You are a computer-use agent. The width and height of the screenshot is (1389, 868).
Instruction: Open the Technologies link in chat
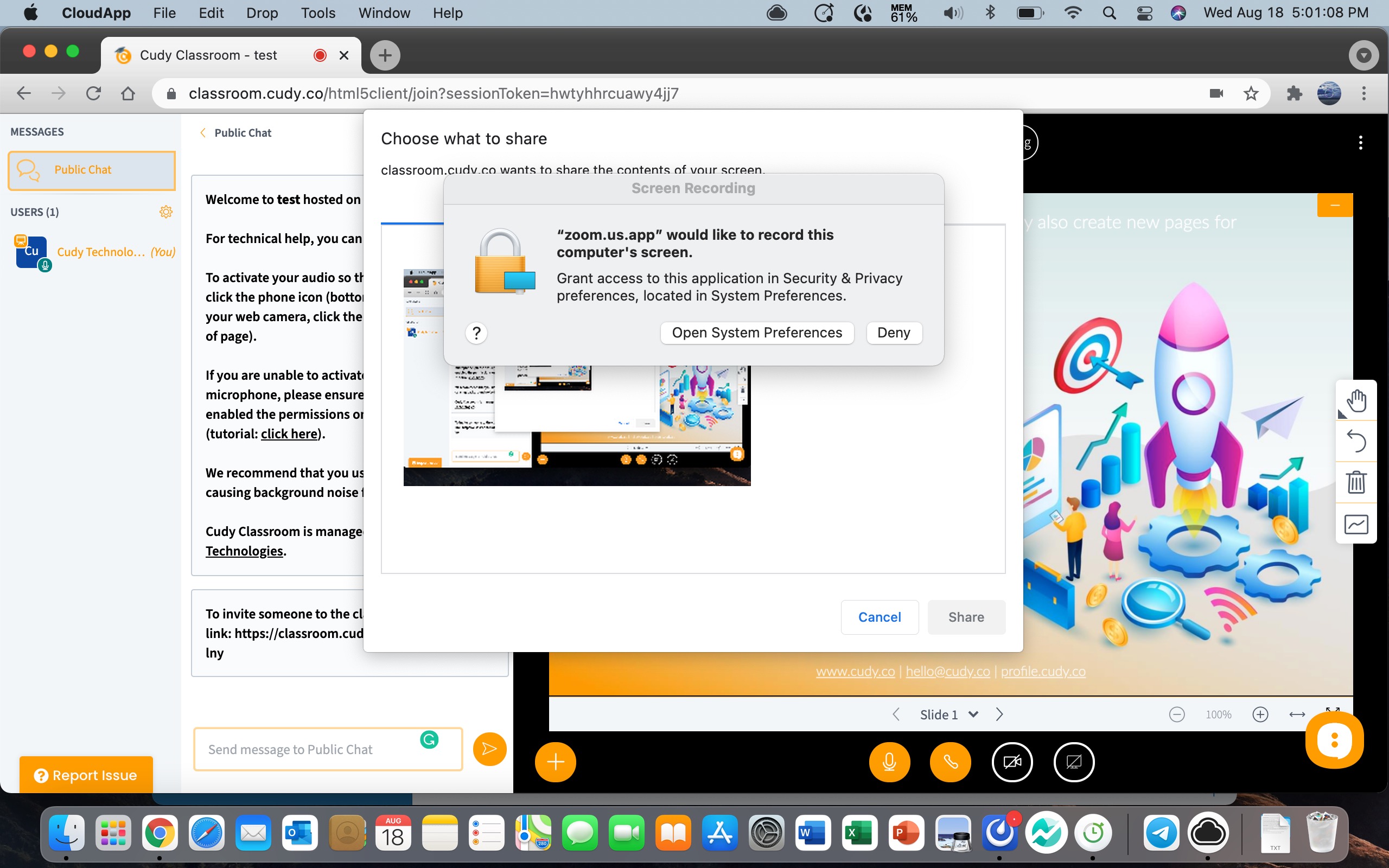pos(244,551)
